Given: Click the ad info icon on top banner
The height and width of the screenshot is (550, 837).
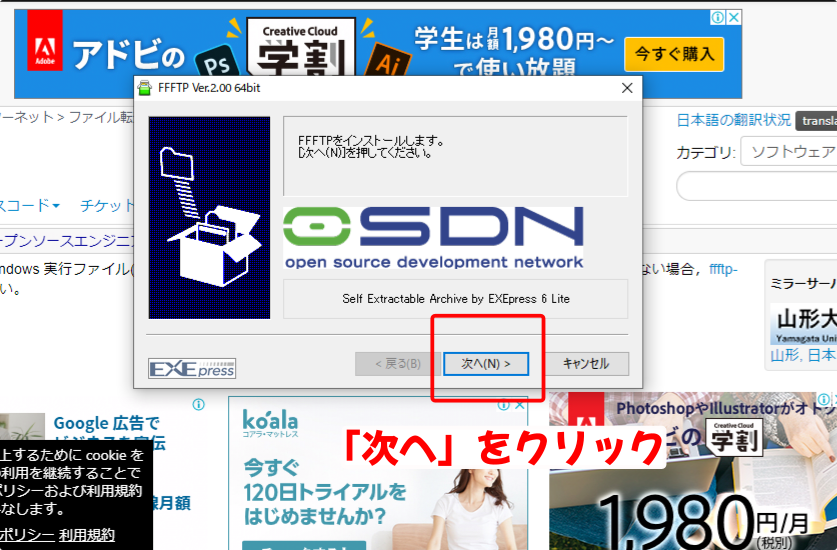Looking at the screenshot, I should tap(718, 18).
